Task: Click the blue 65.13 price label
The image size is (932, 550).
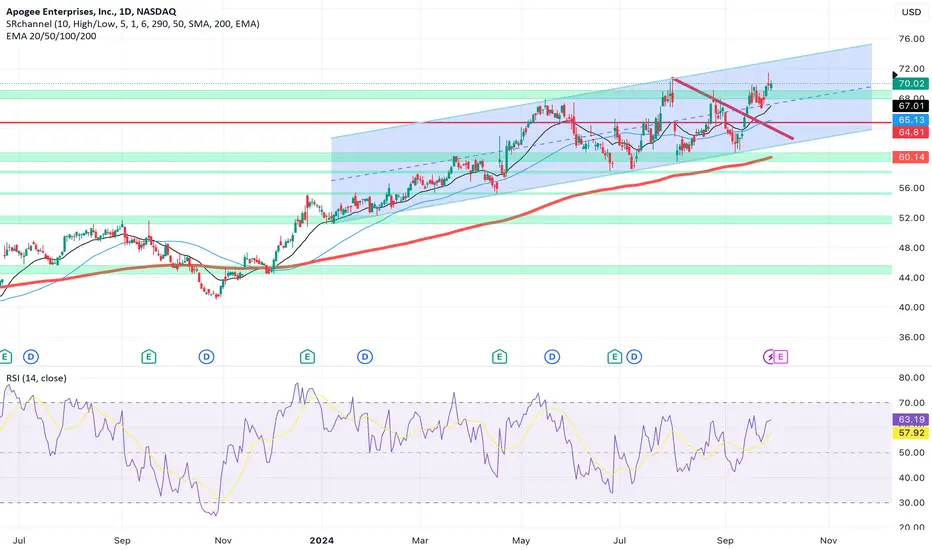Action: (911, 120)
